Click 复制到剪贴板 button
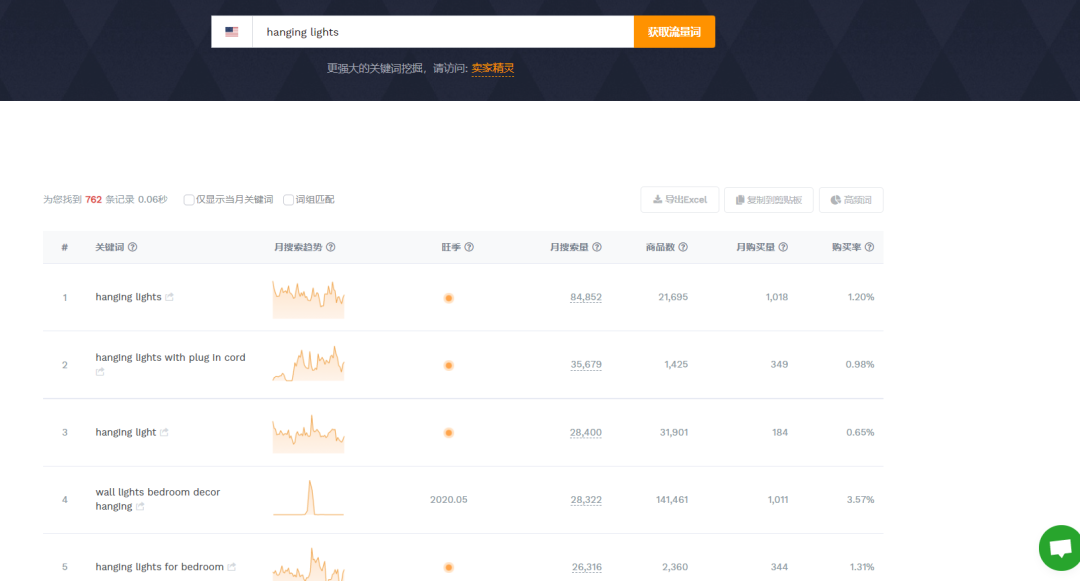This screenshot has width=1080, height=581. pos(768,200)
